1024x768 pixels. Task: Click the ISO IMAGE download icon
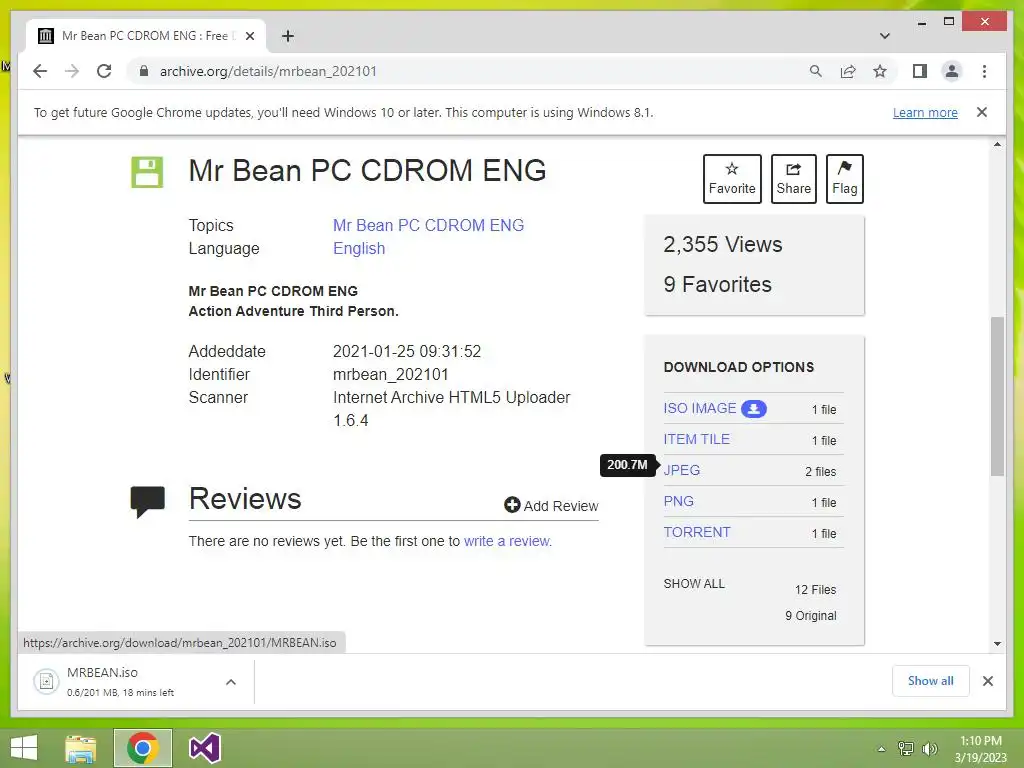(x=754, y=409)
